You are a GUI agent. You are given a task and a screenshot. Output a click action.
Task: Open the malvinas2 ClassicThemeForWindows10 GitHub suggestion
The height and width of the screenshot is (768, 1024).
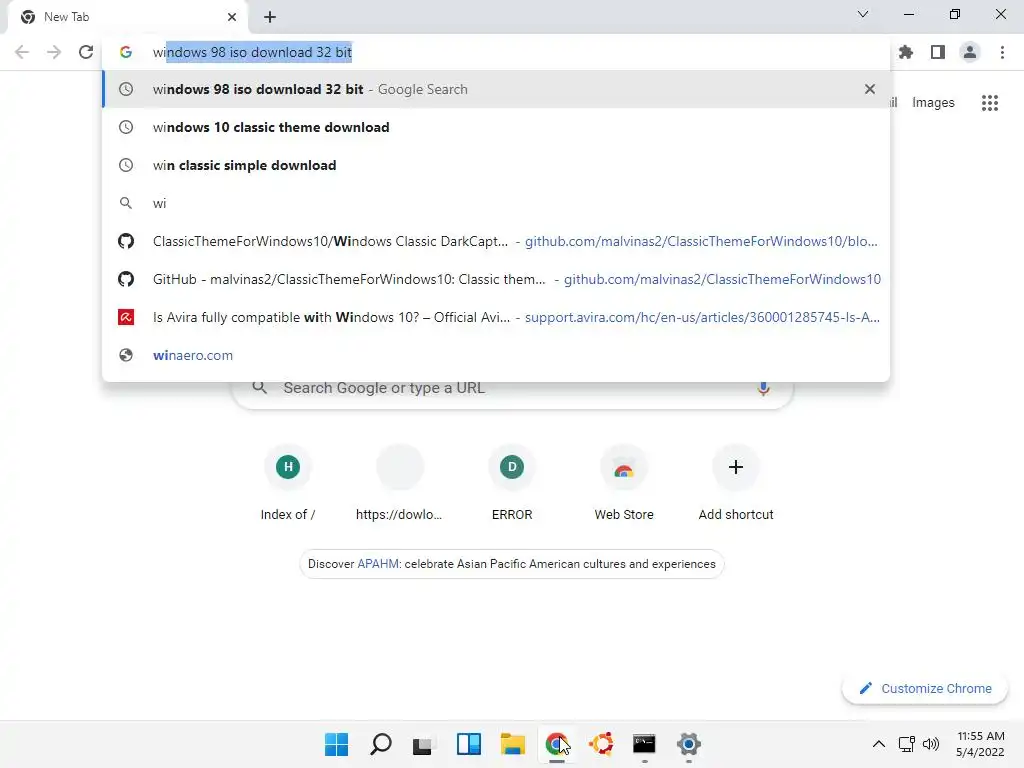click(x=496, y=279)
